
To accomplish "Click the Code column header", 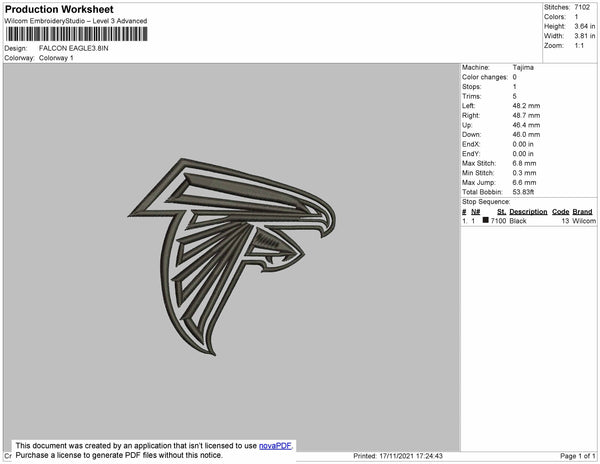I will coord(560,212).
